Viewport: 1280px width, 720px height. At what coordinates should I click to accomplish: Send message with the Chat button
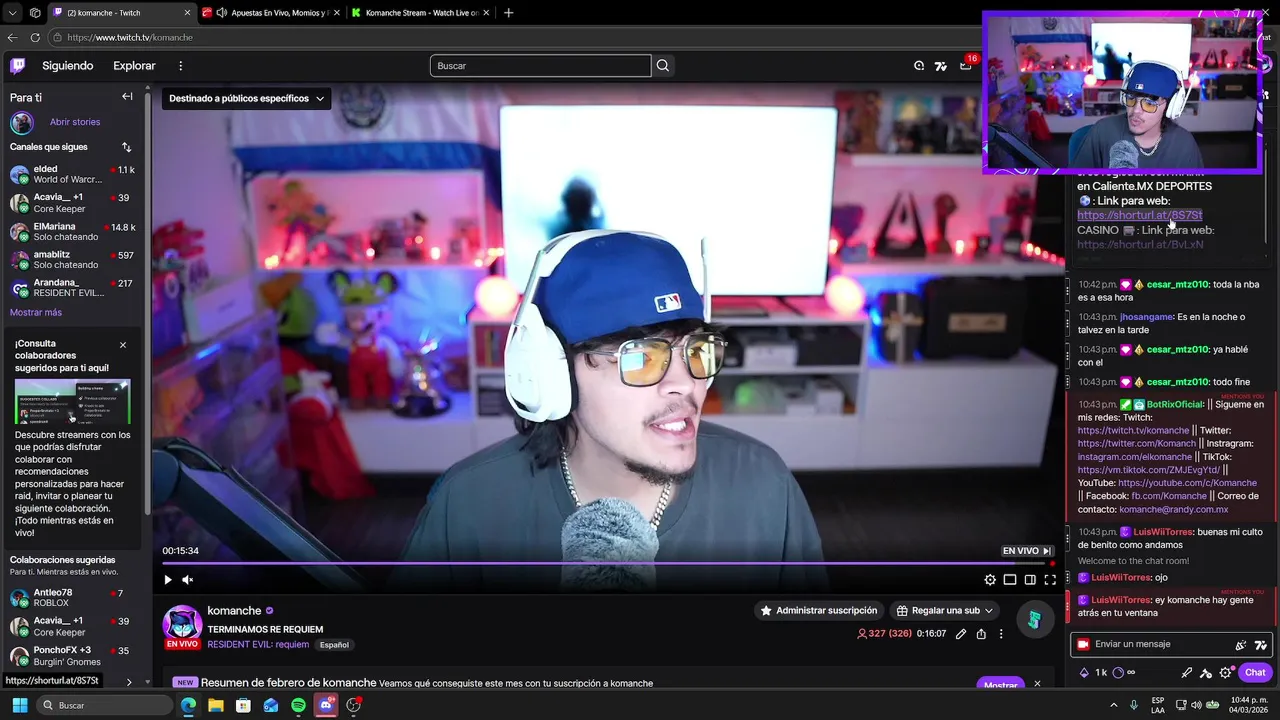pos(1255,673)
